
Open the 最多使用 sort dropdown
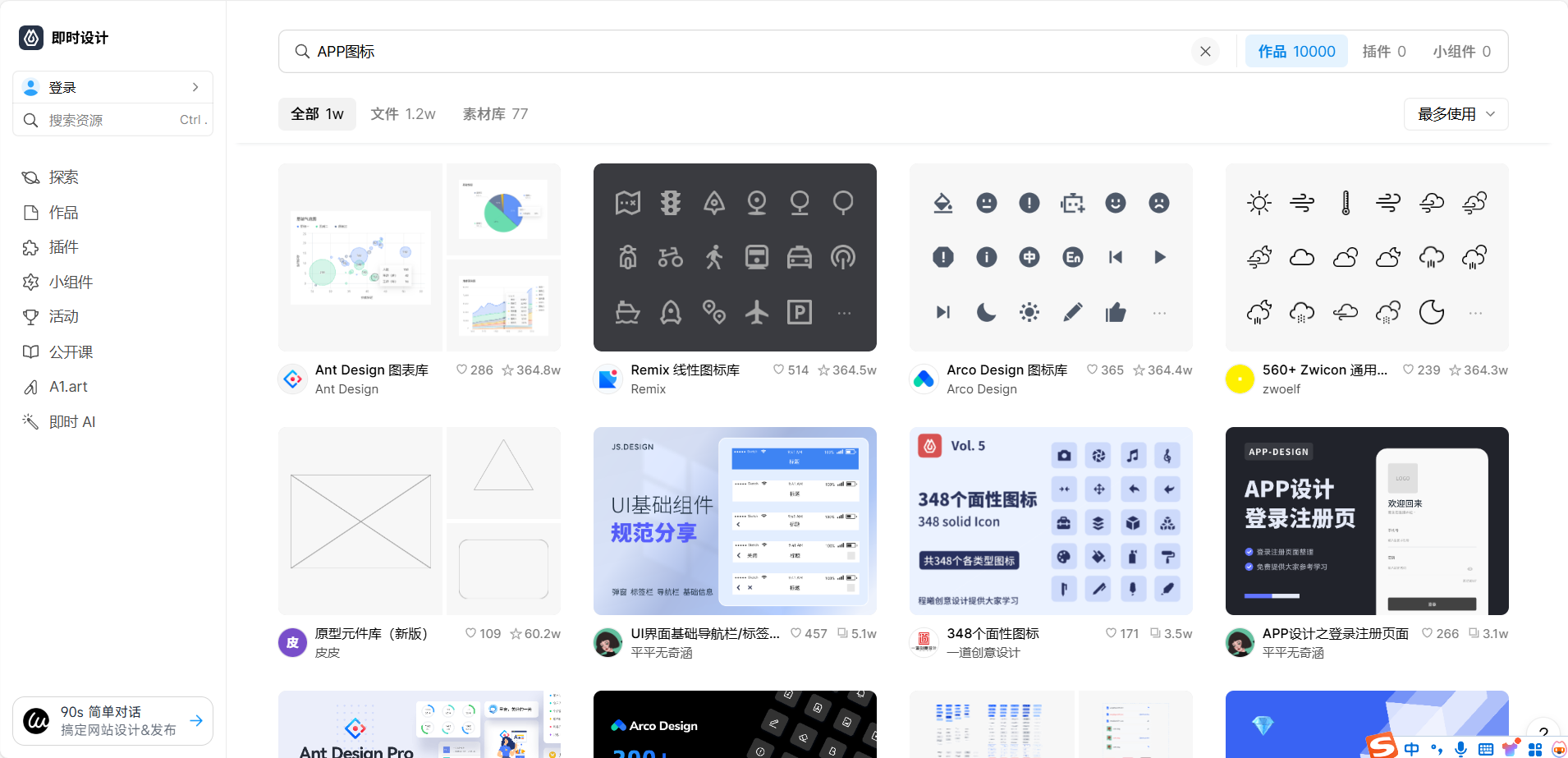tap(1456, 114)
